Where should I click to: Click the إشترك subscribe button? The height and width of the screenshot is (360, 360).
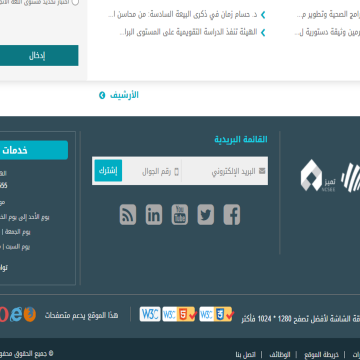(x=108, y=170)
